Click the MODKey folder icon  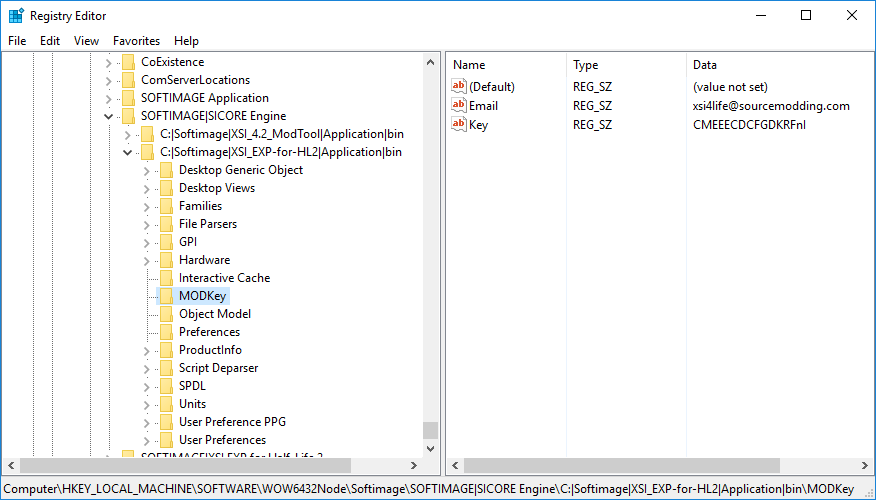166,296
